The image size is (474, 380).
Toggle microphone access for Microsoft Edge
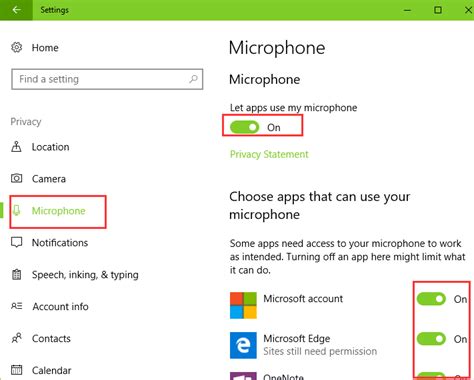point(431,339)
